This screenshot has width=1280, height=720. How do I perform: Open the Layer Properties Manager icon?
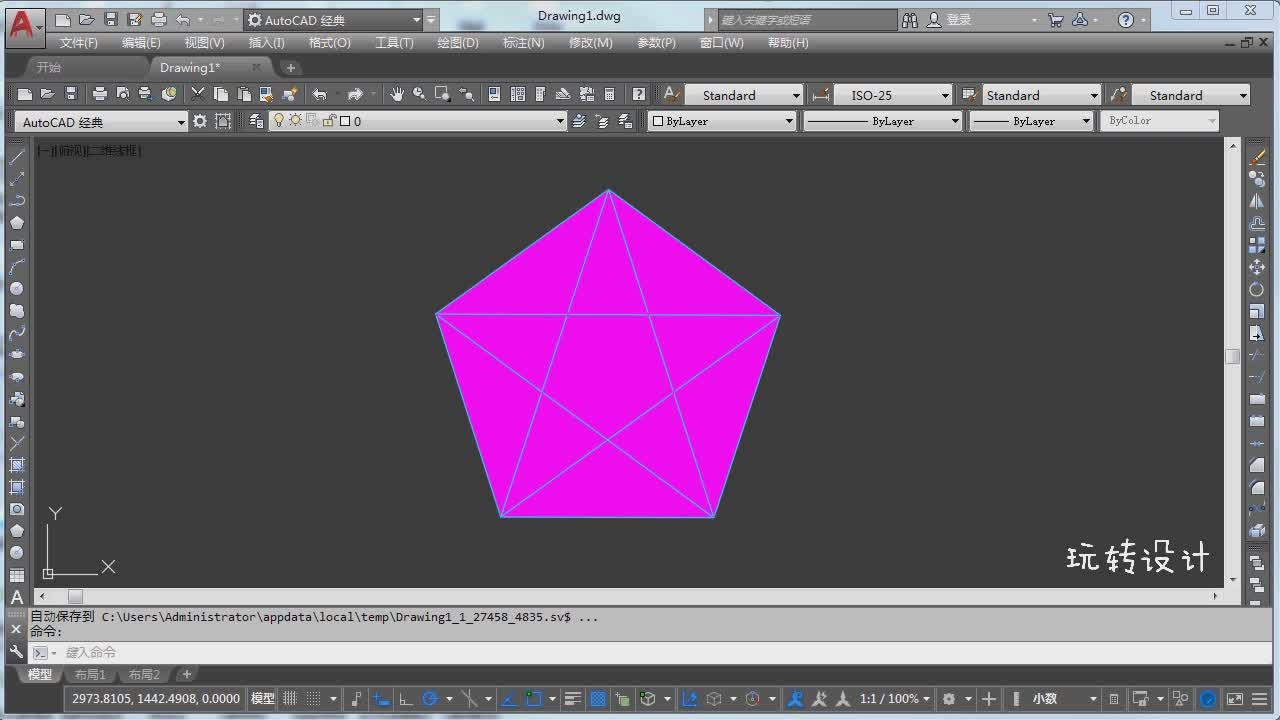coord(256,121)
